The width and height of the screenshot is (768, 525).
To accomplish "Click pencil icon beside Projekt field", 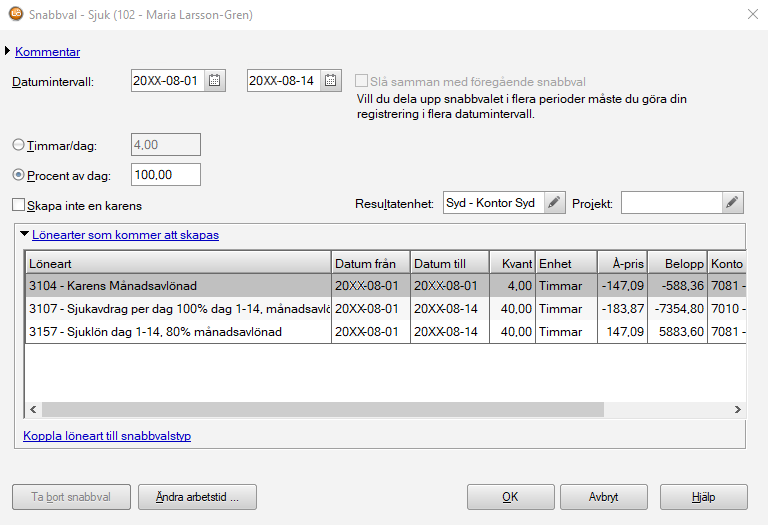I will (732, 202).
